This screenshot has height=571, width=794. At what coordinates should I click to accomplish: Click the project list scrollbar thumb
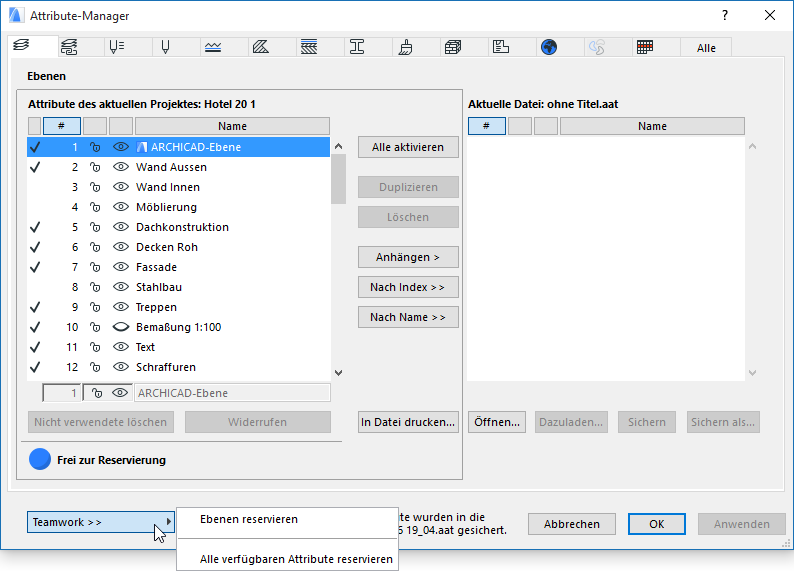coord(338,179)
